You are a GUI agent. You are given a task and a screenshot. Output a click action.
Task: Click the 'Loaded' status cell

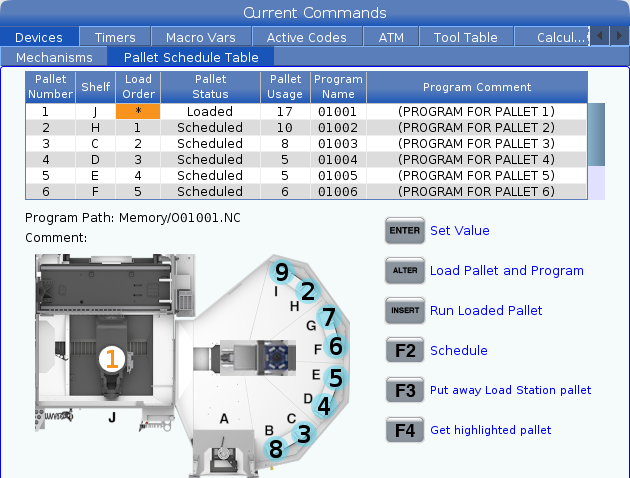point(210,111)
